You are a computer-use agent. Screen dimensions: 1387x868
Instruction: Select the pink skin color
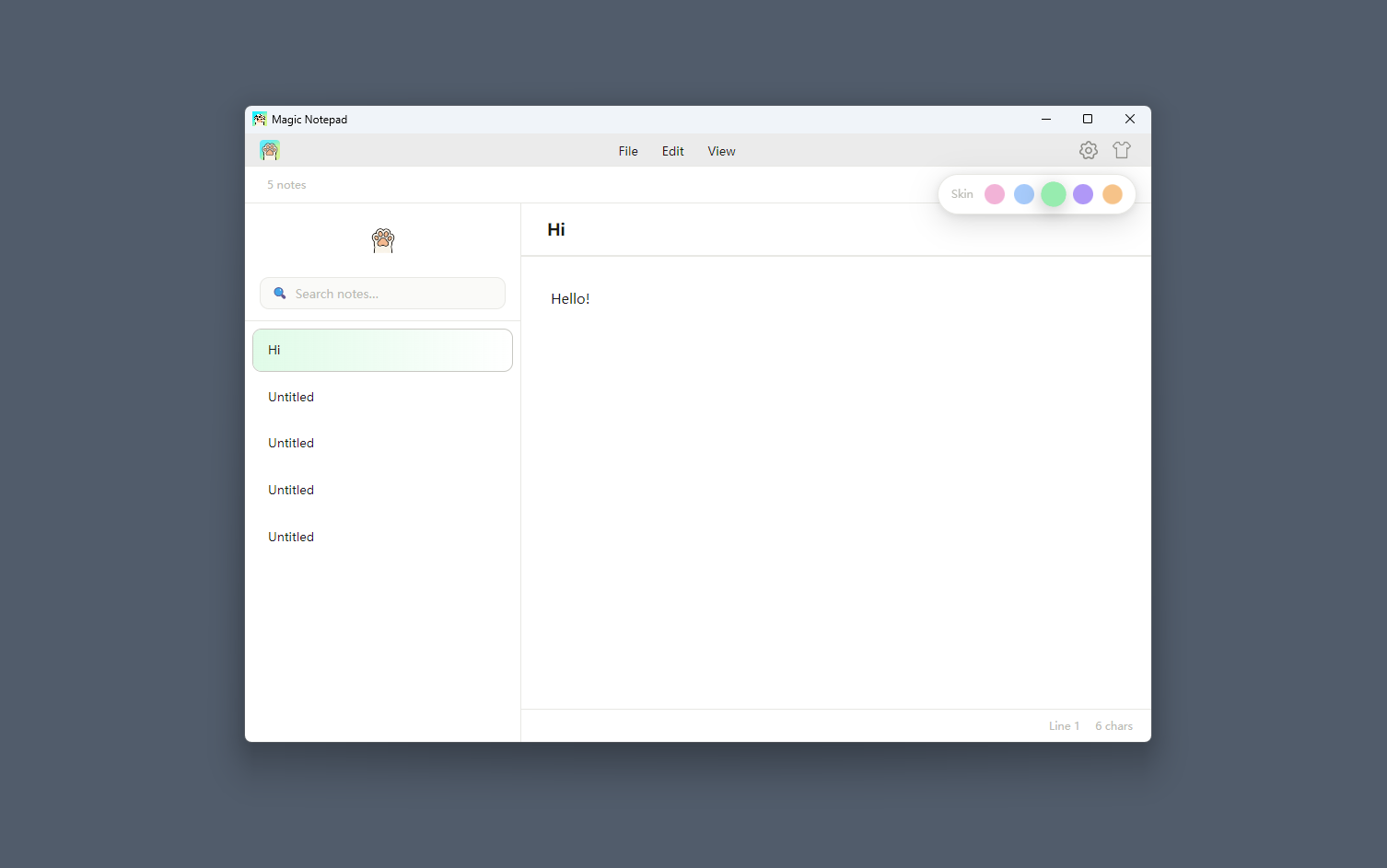tap(995, 194)
